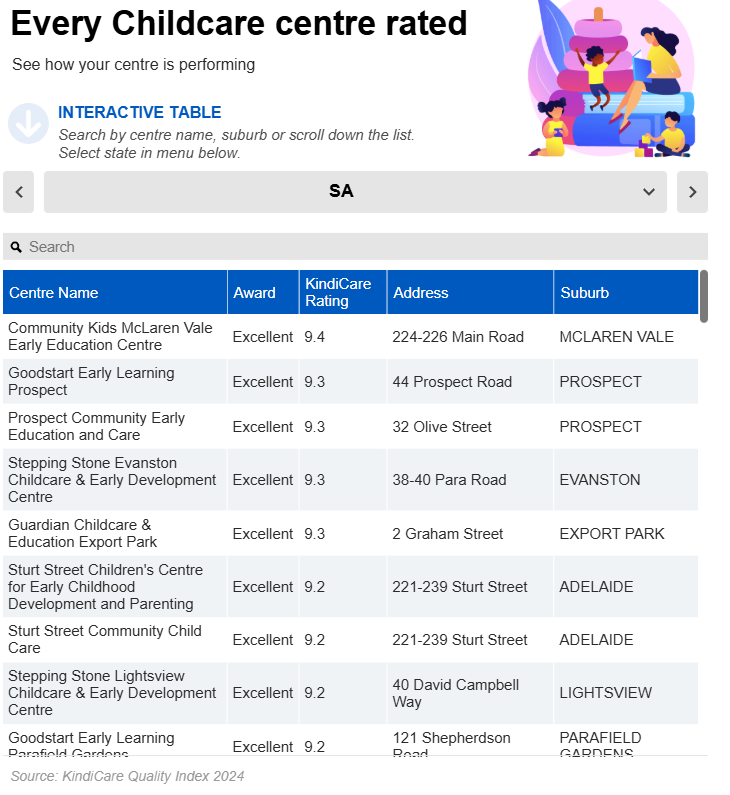Select Sturt Street Community Child Care row

[x=105, y=639]
